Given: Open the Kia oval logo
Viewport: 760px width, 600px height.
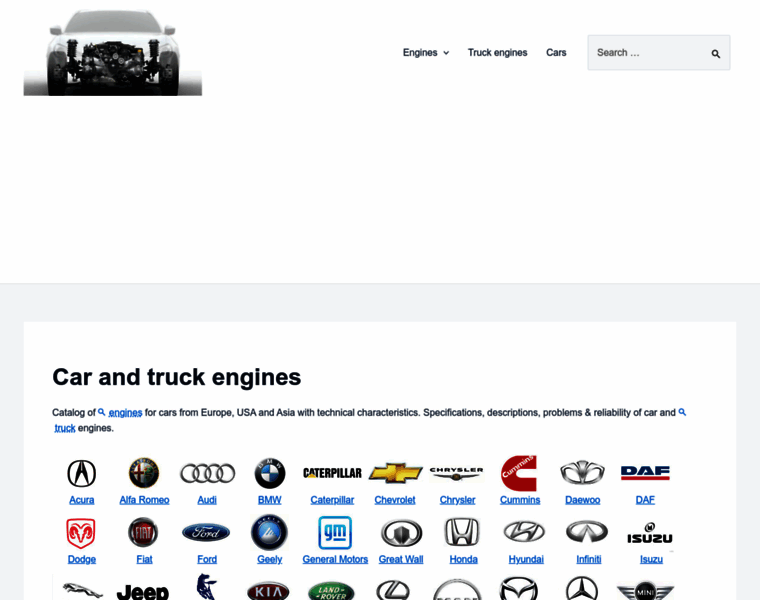Looking at the screenshot, I should point(268,591).
